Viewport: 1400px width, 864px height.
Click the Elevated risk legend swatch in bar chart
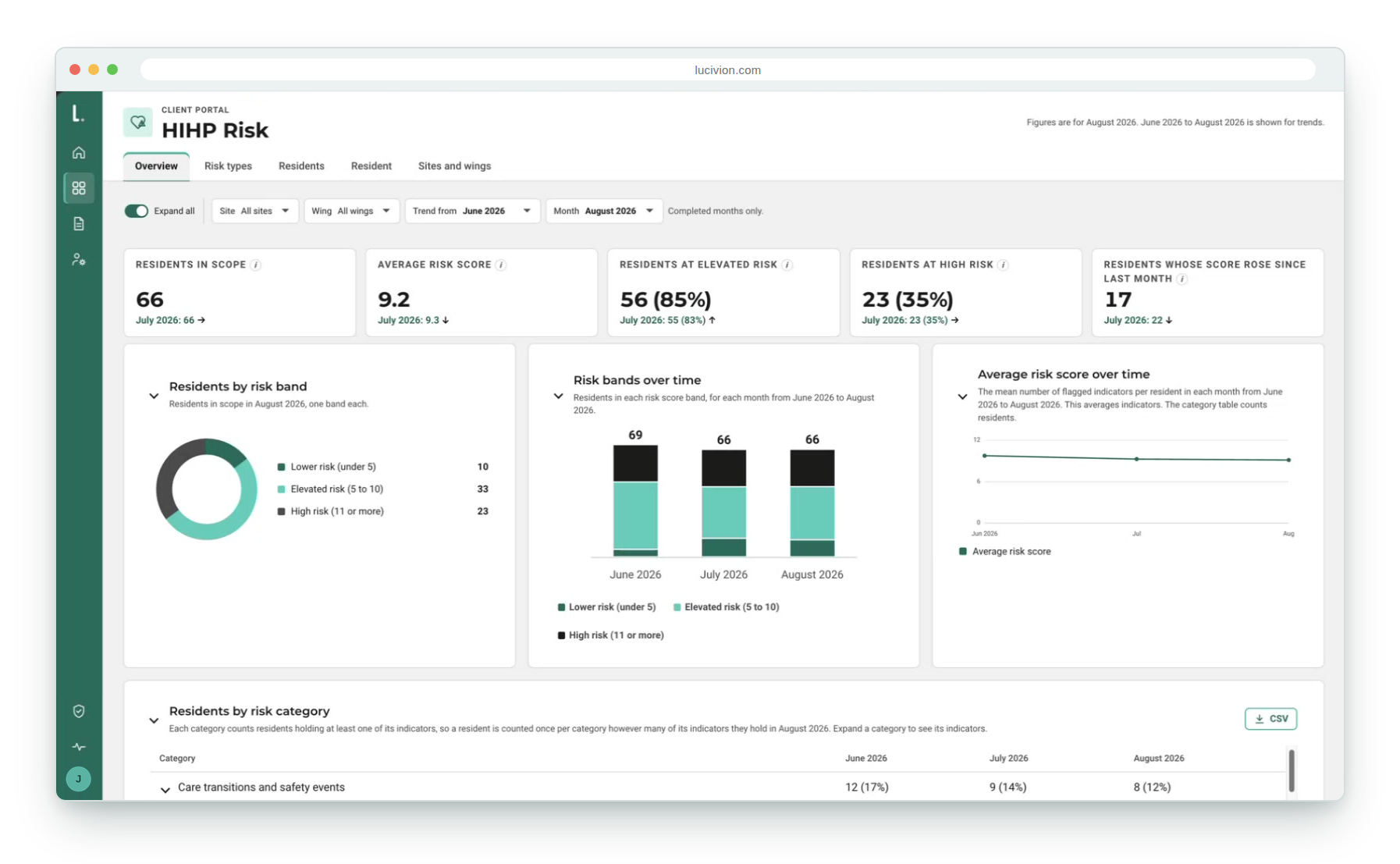point(677,607)
